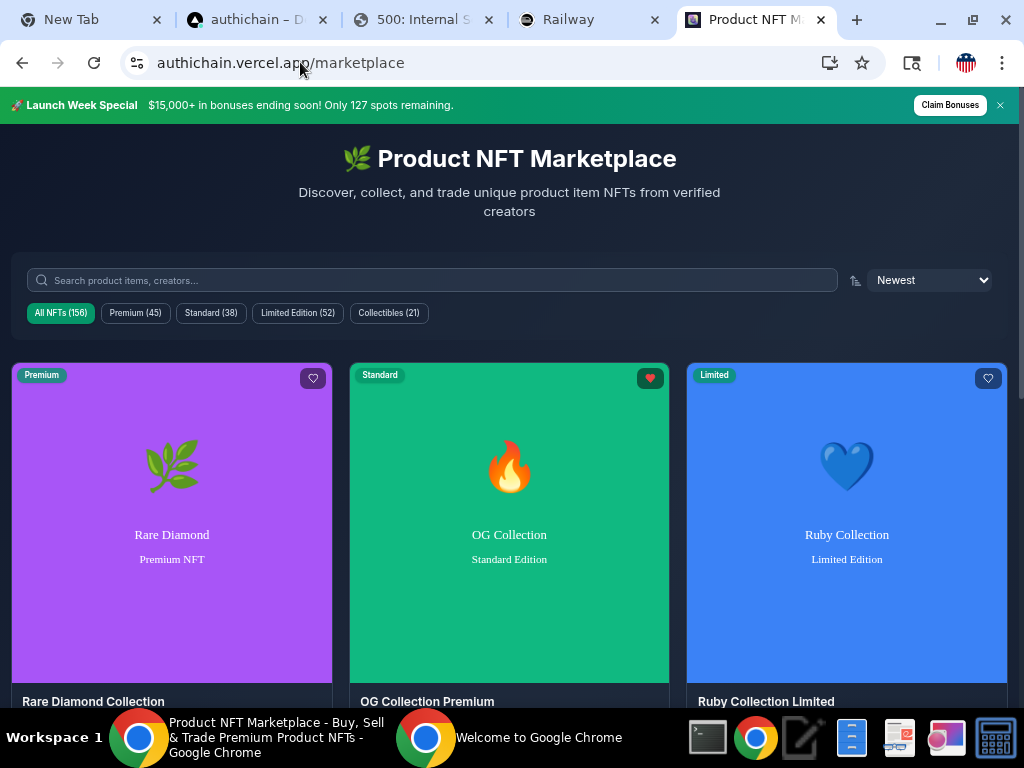Open the text editor taskbar icon
The height and width of the screenshot is (768, 1024).
coord(804,738)
